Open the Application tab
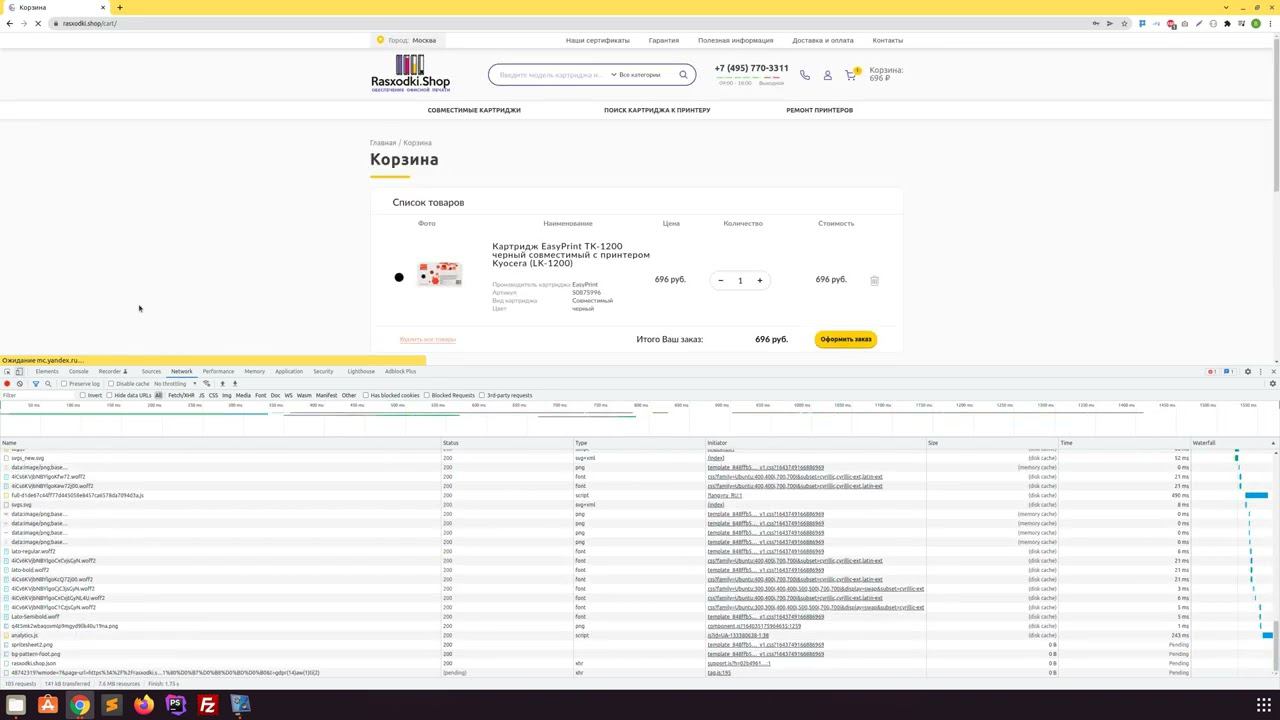The height and width of the screenshot is (720, 1280). coord(289,372)
